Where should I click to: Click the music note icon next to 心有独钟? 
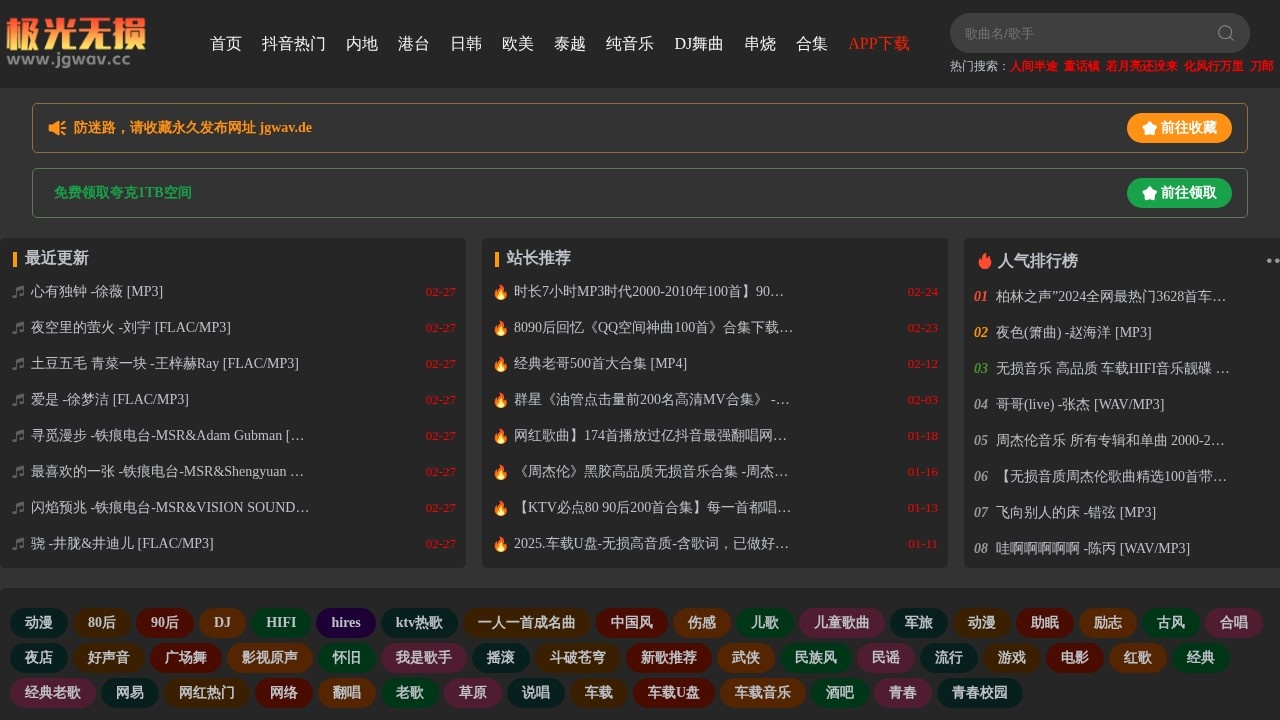18,291
